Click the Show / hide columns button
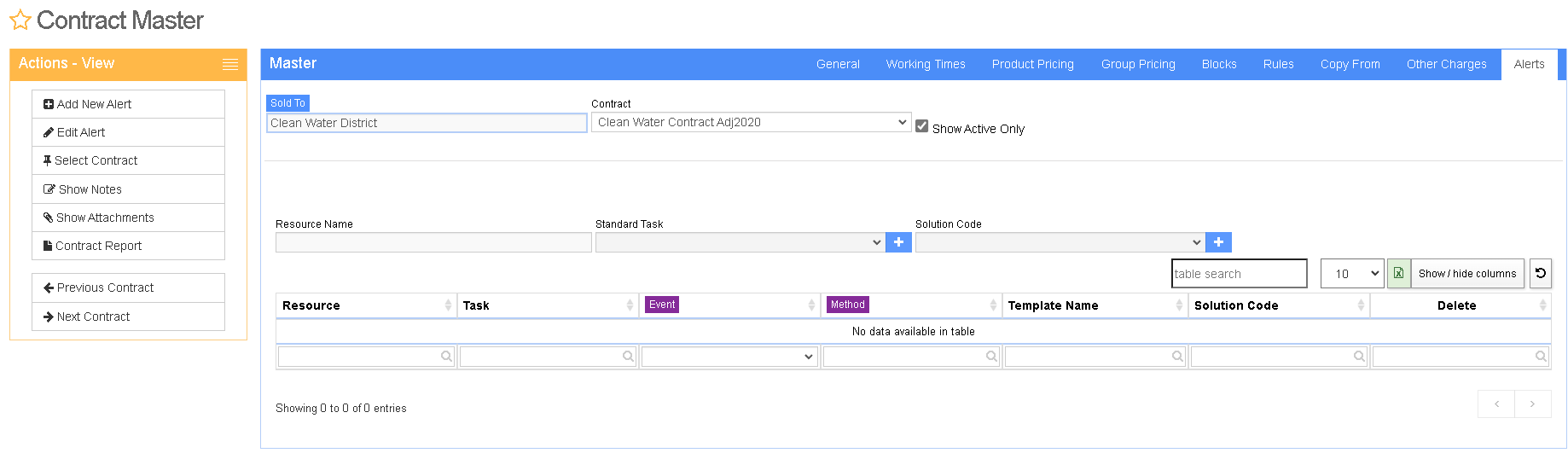Screen dimensions: 1568x453 coord(1467,273)
